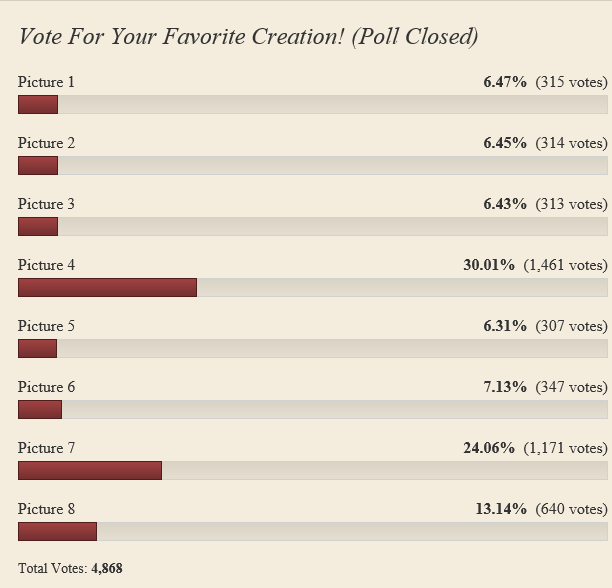
Task: Select the Picture 2 label
Action: [46, 143]
